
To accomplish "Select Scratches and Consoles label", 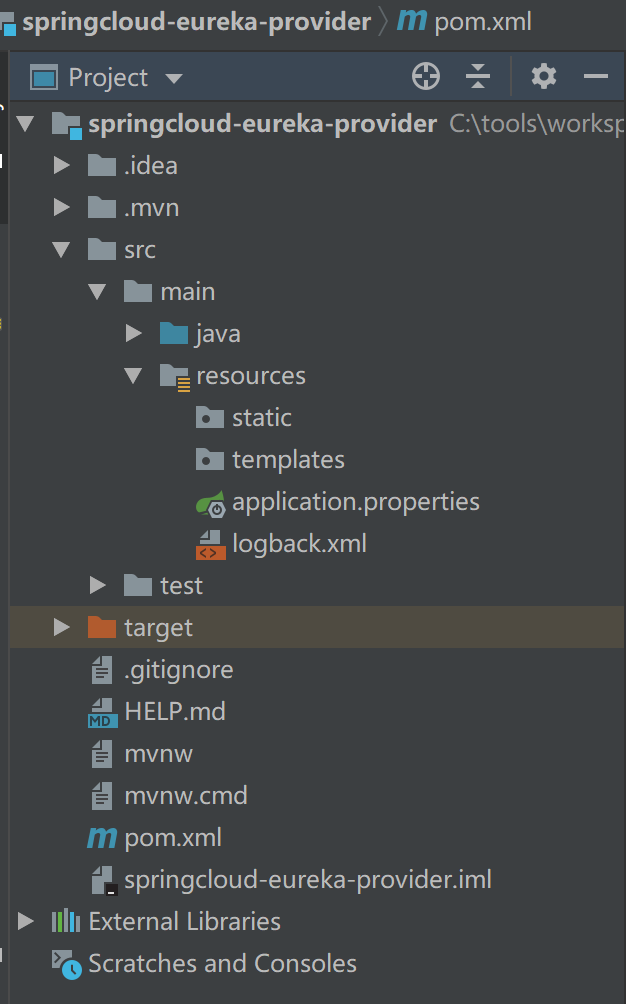I will [x=223, y=964].
